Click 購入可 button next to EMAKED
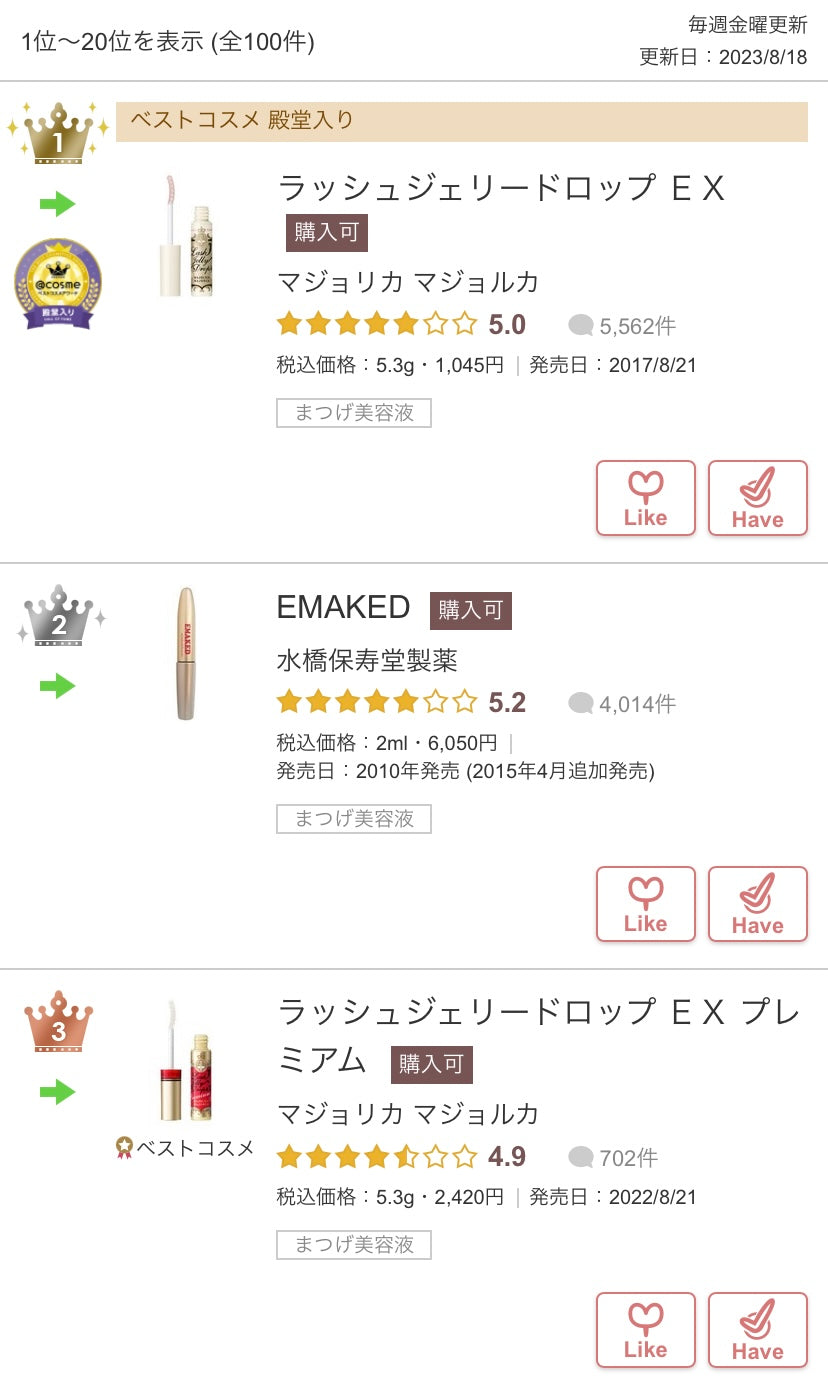Image resolution: width=828 pixels, height=1389 pixels. [470, 610]
